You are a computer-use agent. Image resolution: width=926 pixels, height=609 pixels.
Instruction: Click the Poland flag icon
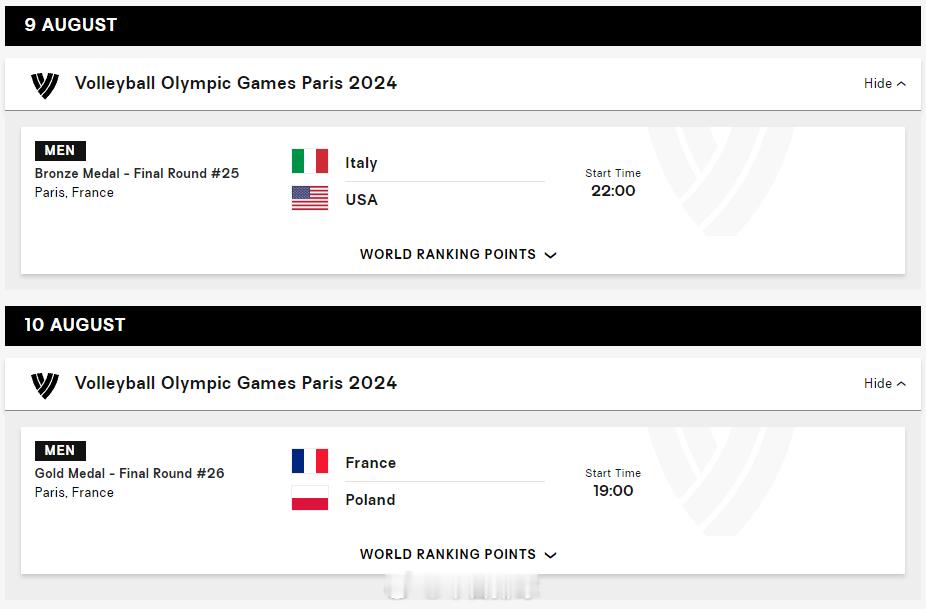click(x=310, y=498)
